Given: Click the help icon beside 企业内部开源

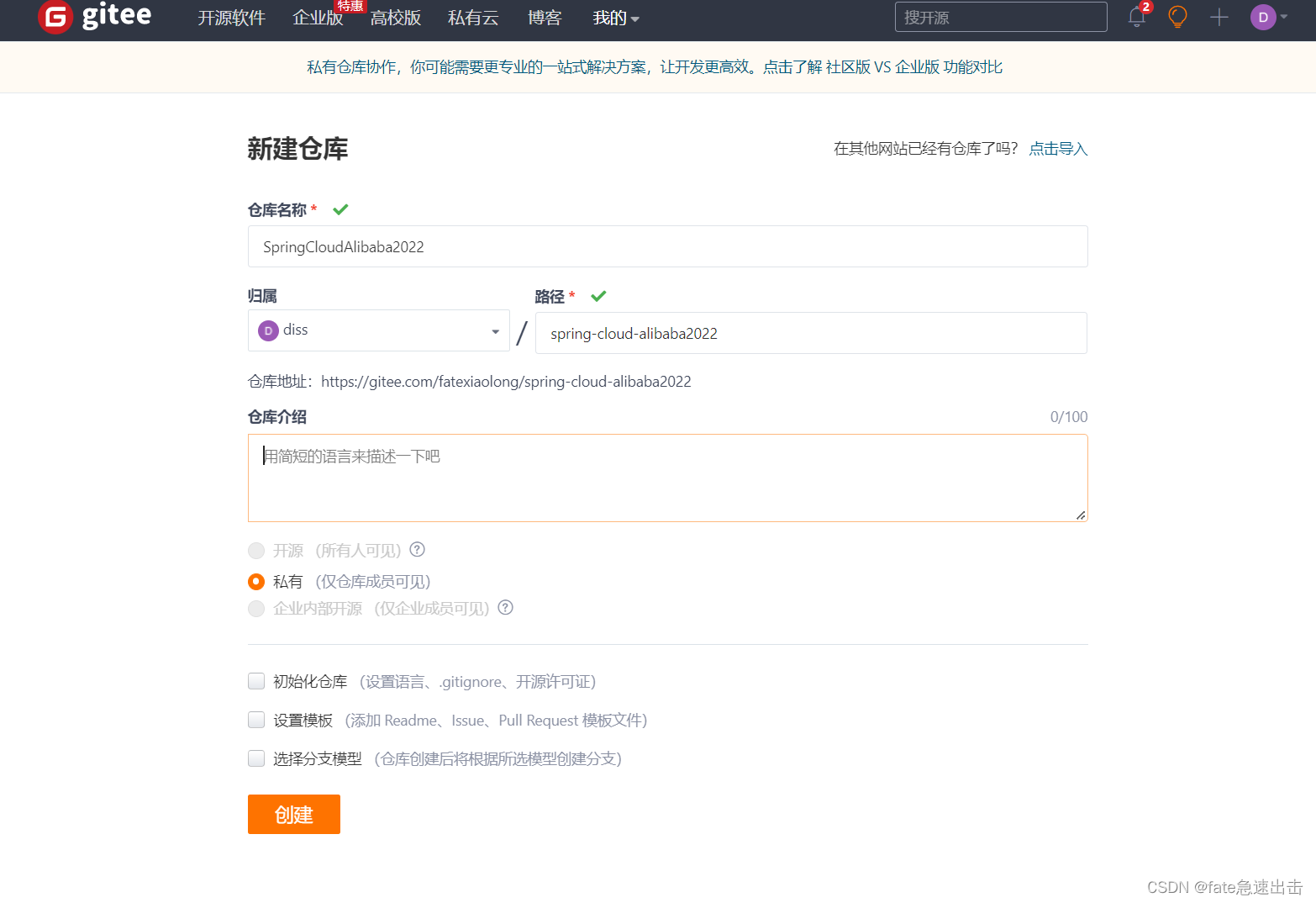Looking at the screenshot, I should (x=505, y=608).
